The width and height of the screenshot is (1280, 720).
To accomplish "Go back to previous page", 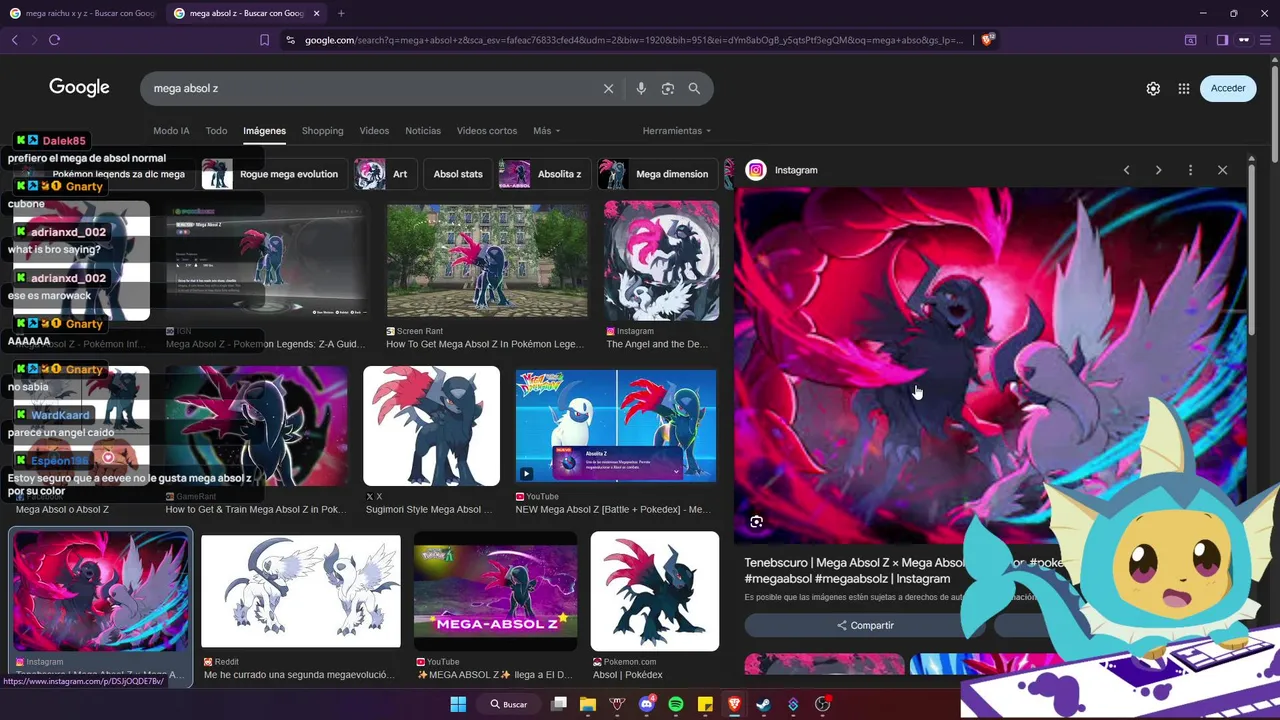I will point(14,40).
